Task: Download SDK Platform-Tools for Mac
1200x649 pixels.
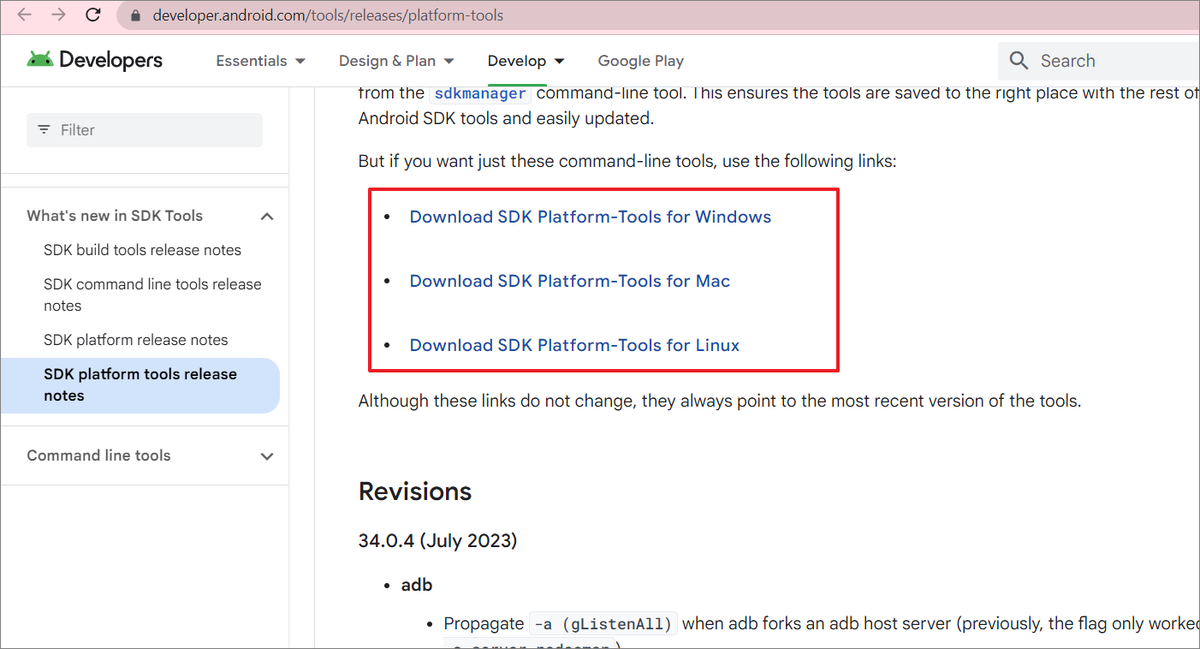Action: [570, 281]
